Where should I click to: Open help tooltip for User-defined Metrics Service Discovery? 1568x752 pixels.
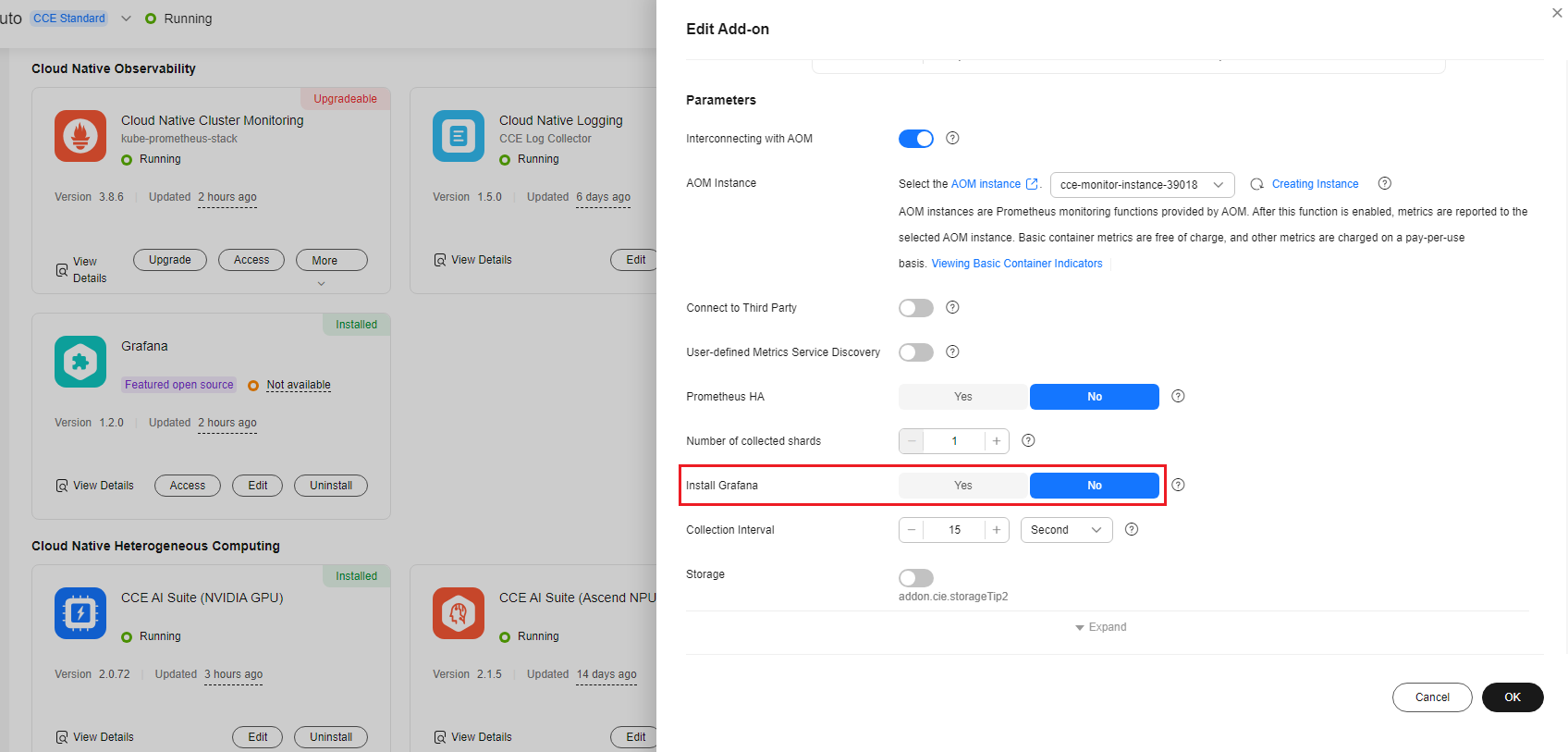click(x=952, y=351)
